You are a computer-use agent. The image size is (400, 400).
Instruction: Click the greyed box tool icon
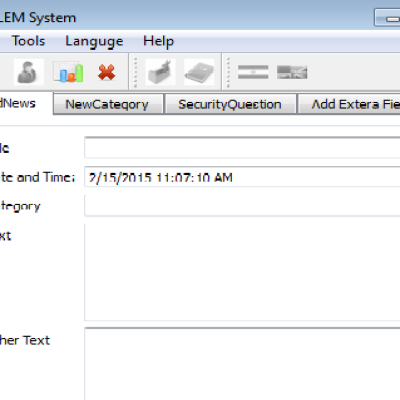pos(160,72)
